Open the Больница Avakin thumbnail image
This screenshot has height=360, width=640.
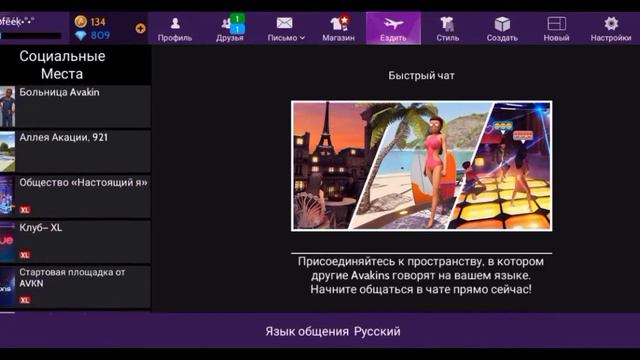(7, 106)
